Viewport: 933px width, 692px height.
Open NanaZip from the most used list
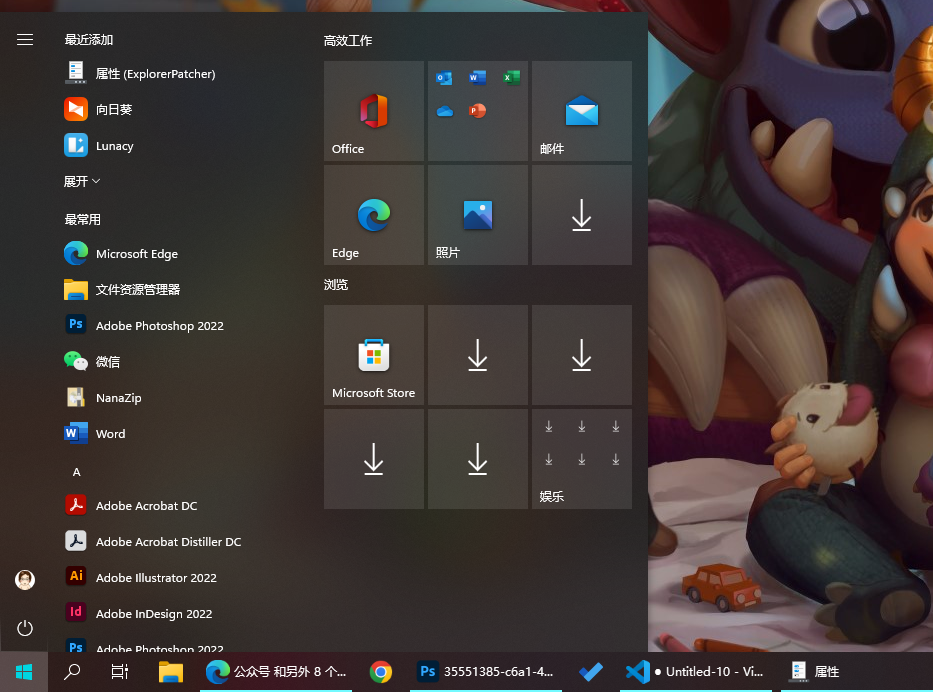point(118,397)
